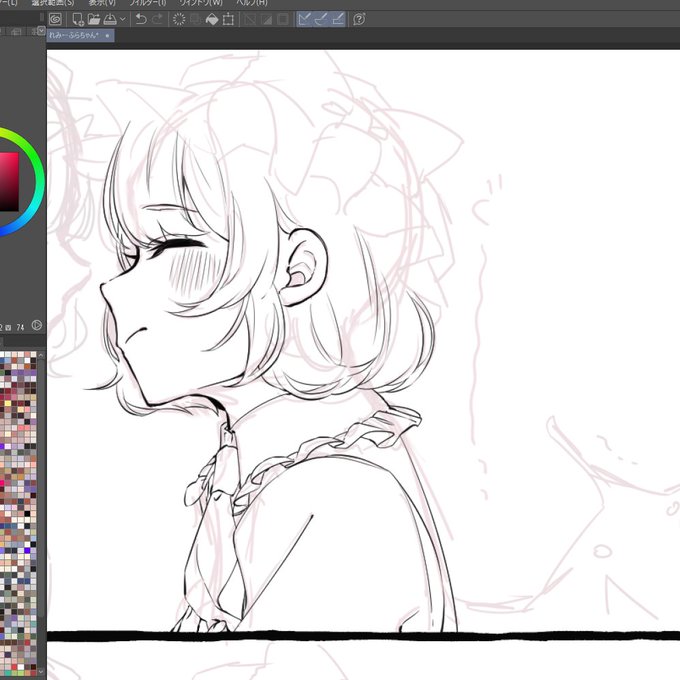Click the small square icon left of 74
Screen dimensions: 680x680
9,328
